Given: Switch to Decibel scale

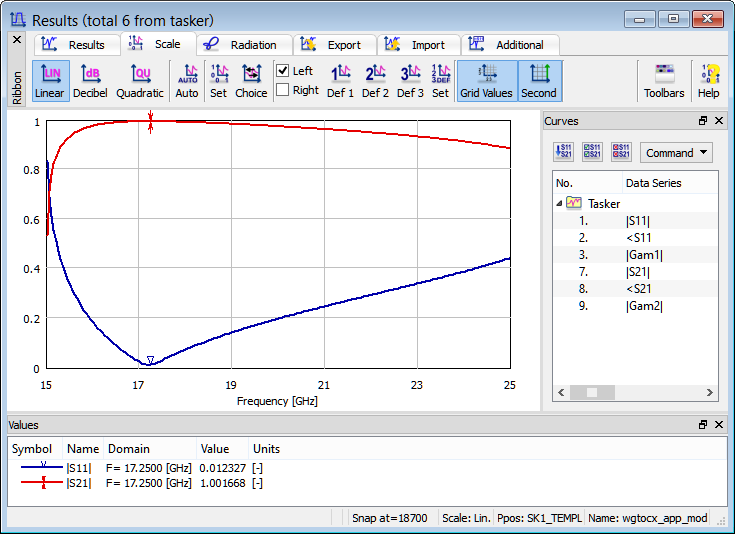Looking at the screenshot, I should 90,80.
